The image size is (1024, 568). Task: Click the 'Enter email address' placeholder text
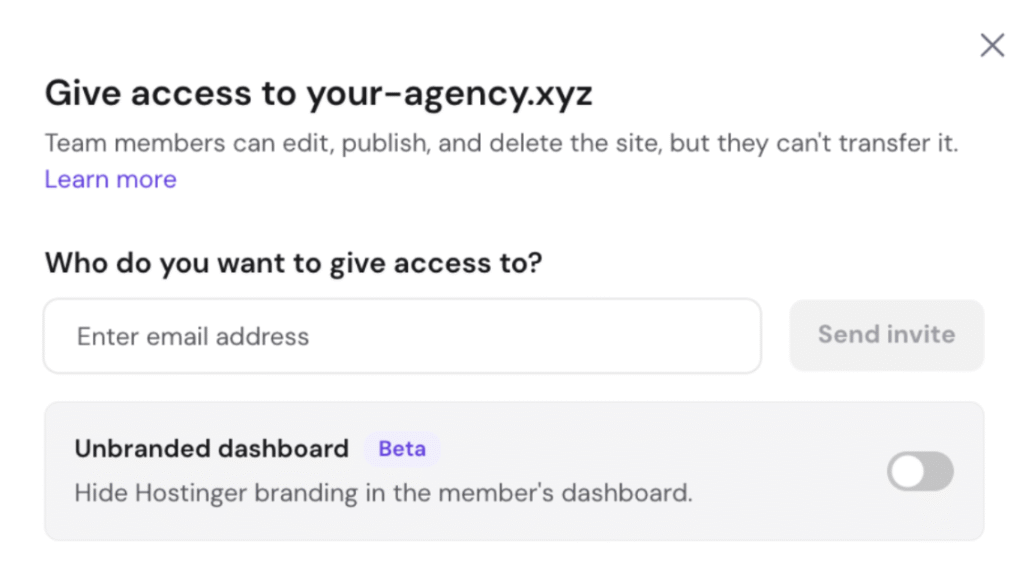pos(193,336)
